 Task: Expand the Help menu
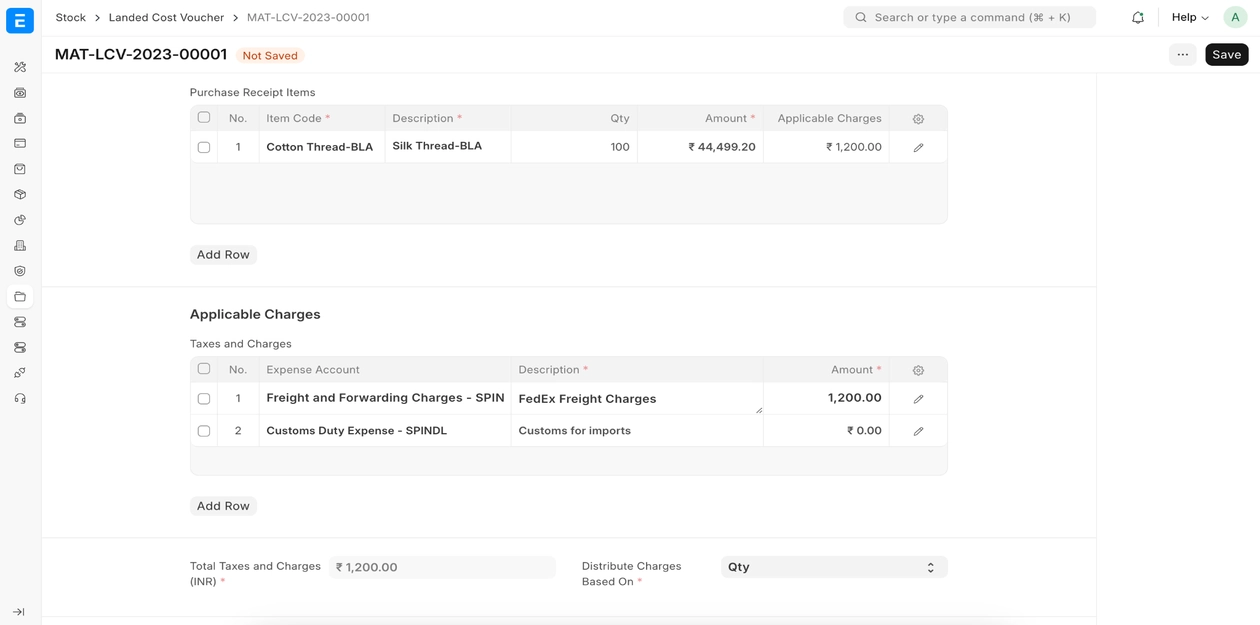tap(1189, 18)
